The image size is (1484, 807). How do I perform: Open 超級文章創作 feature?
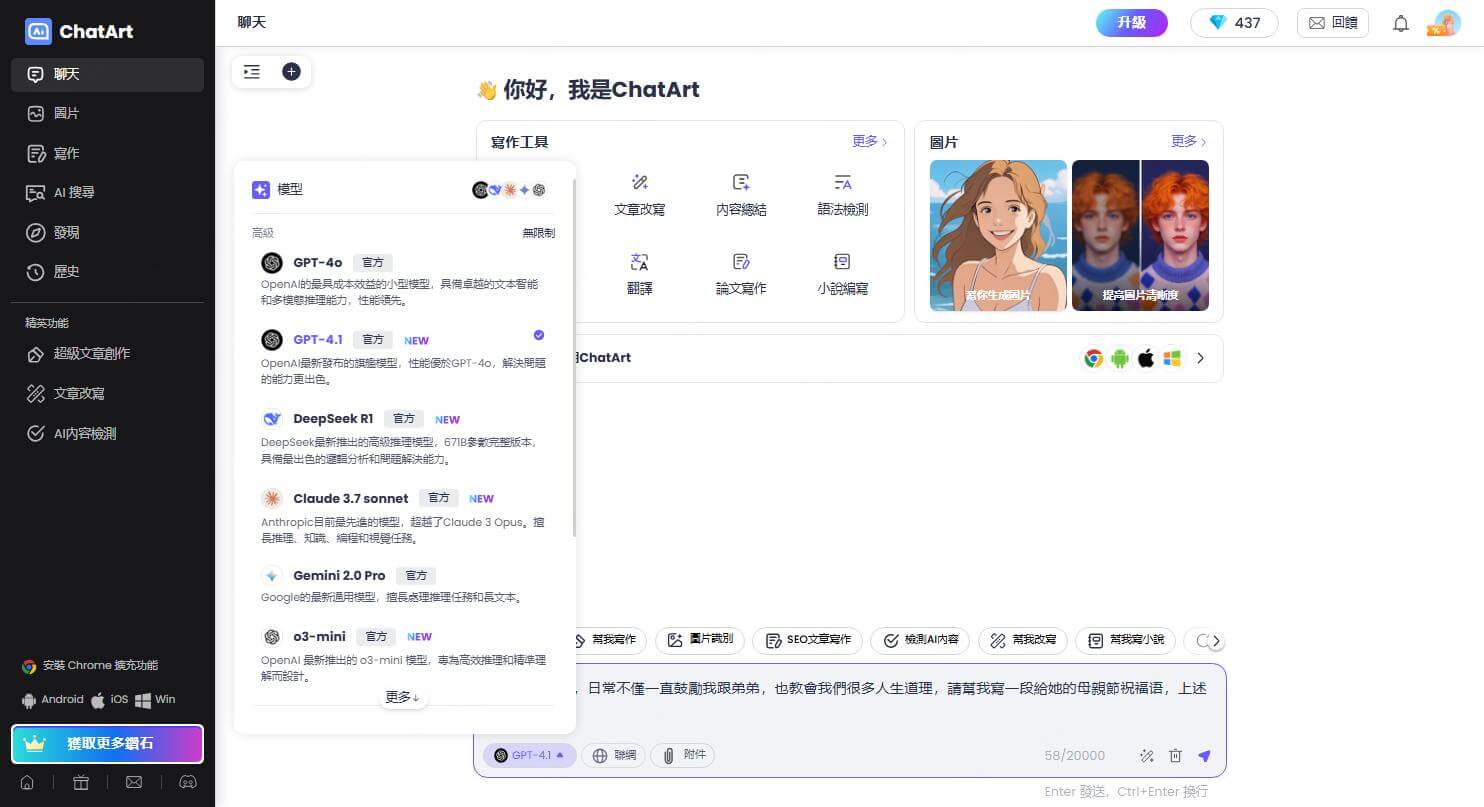107,353
